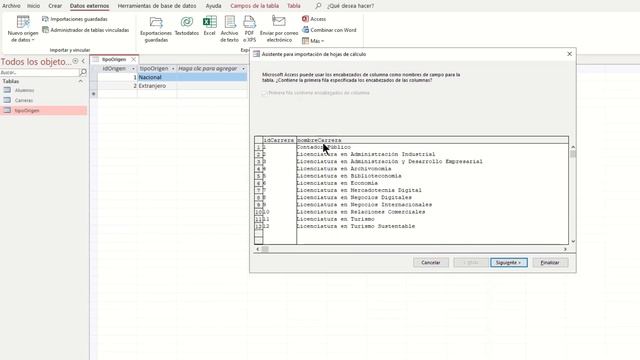Open tipoOrigen column dropdown arrow
This screenshot has height=360, width=640.
tap(173, 69)
